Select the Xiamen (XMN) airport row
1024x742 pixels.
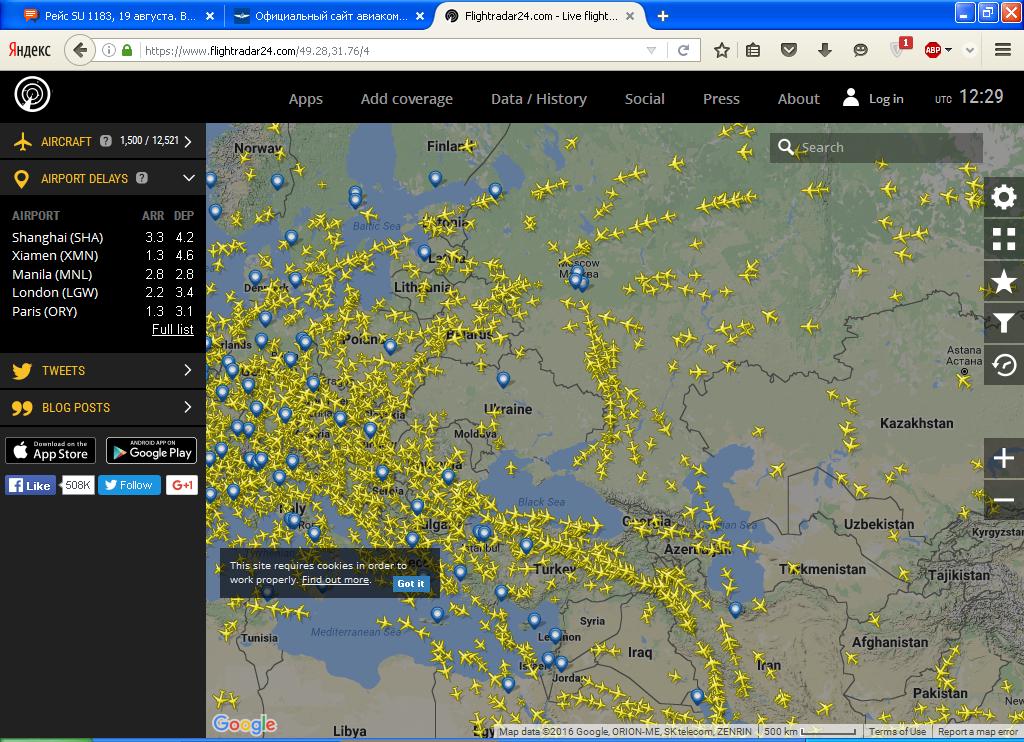103,255
